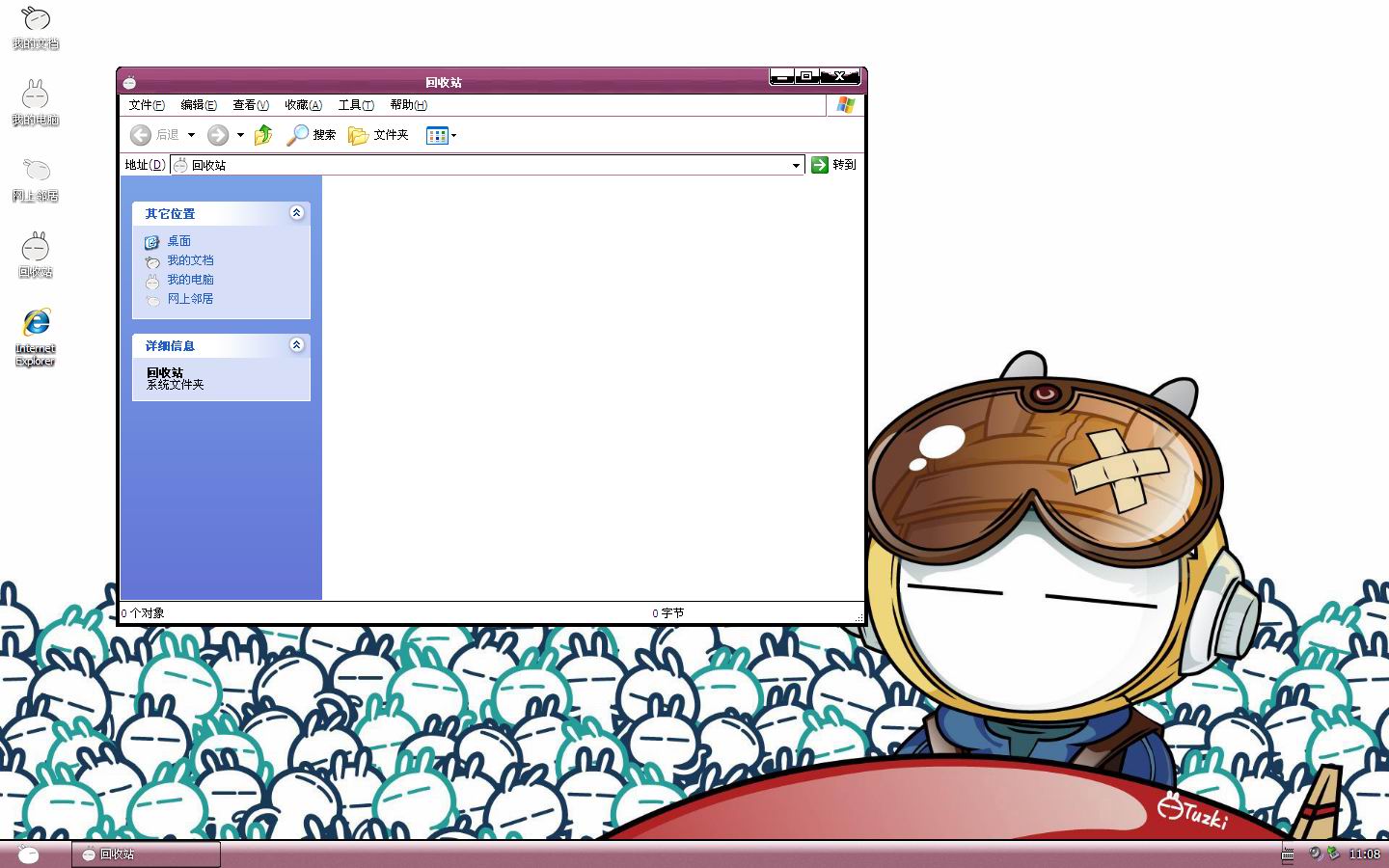1389x868 pixels.
Task: Select the 回收站 icon on the desktop
Action: (x=36, y=256)
